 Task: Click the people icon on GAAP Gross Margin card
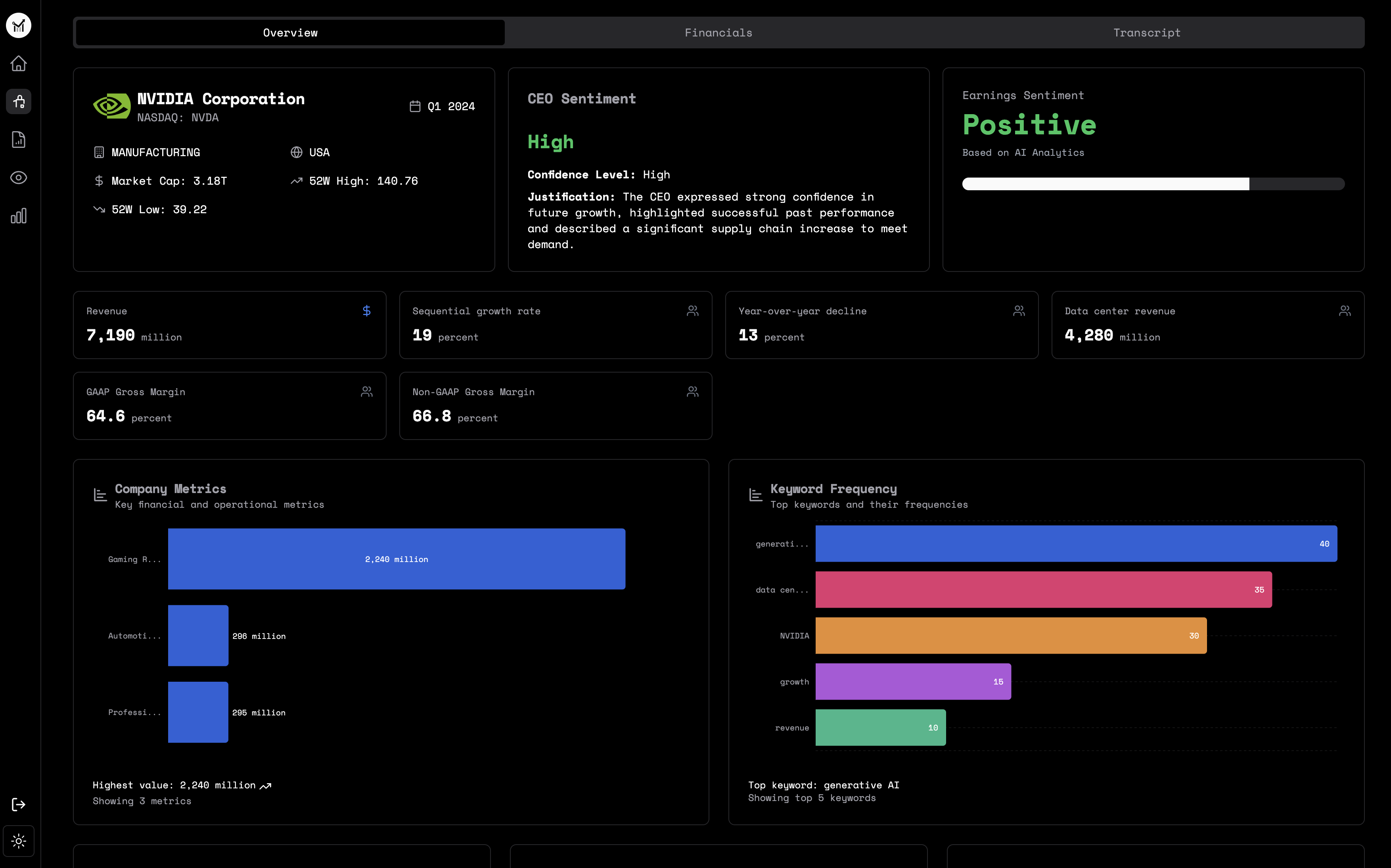coord(366,392)
